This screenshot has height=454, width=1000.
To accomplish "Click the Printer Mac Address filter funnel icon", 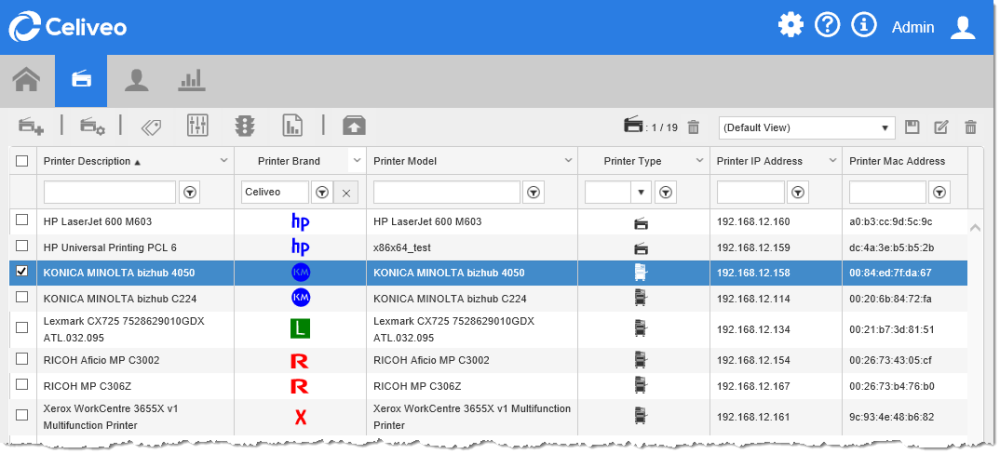I will coord(939,192).
